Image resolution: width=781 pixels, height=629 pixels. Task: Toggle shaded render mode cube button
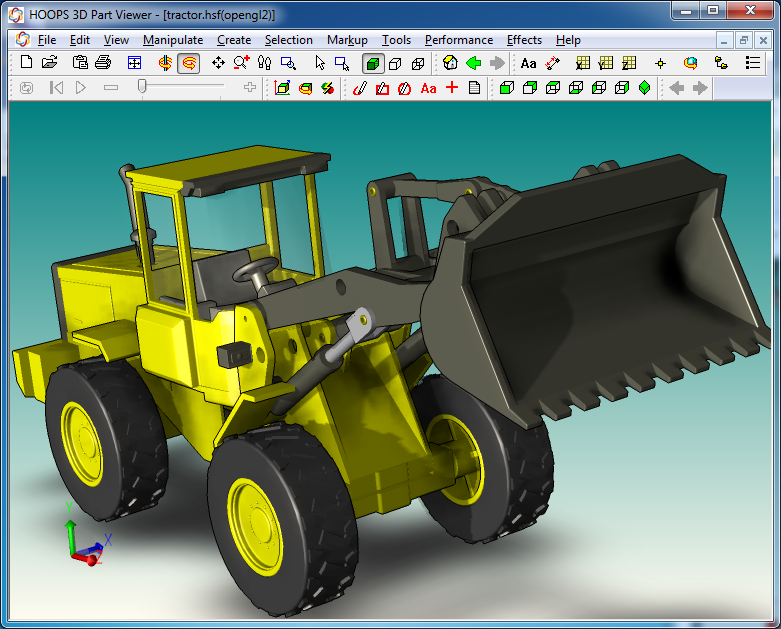click(372, 63)
